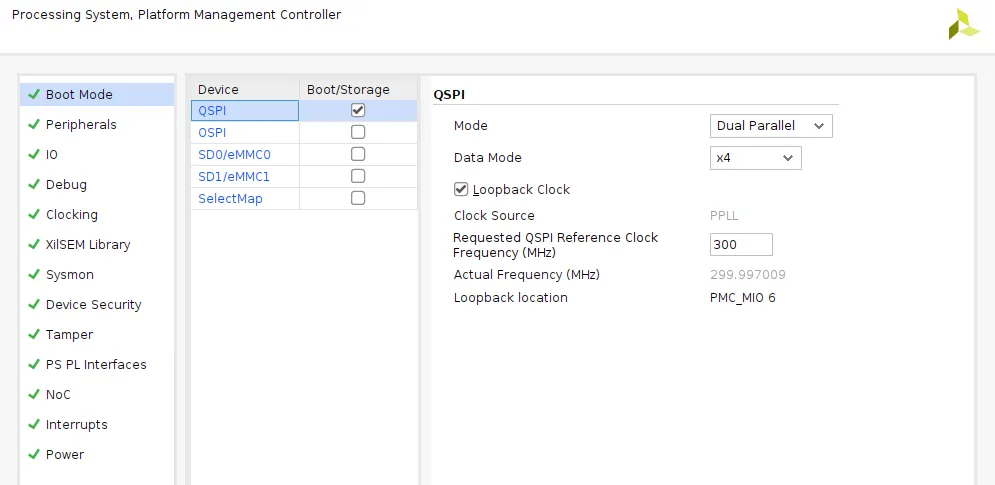Click the QSPI reference clock frequency field
Viewport: 995px width, 485px height.
[740, 245]
